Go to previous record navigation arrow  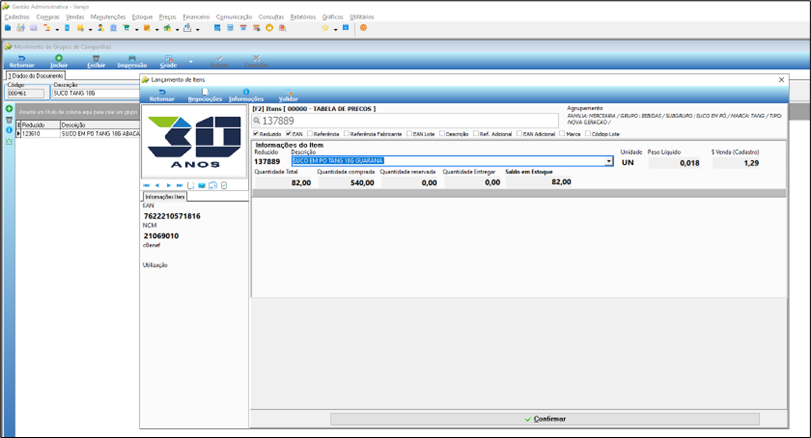point(157,185)
